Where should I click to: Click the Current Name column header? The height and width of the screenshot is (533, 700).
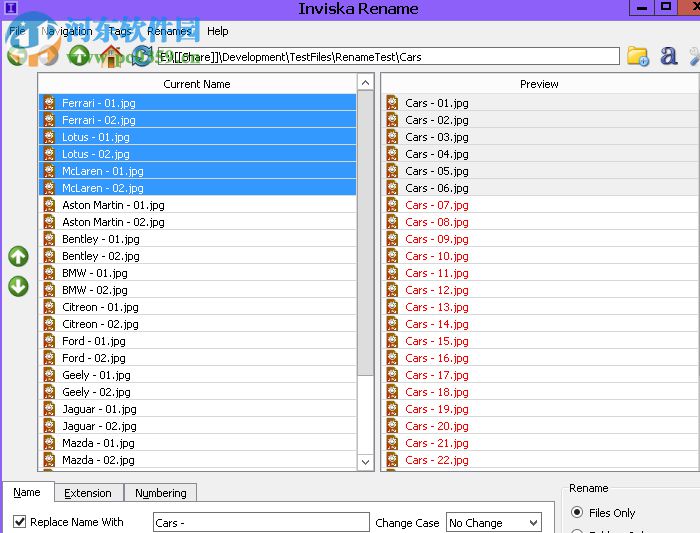(197, 84)
